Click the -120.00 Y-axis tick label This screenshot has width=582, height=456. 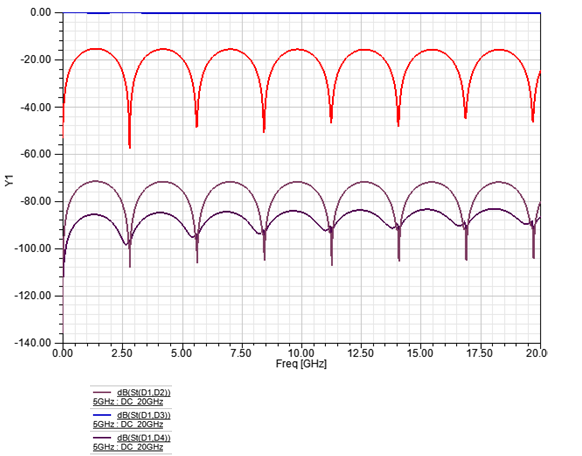[33, 296]
